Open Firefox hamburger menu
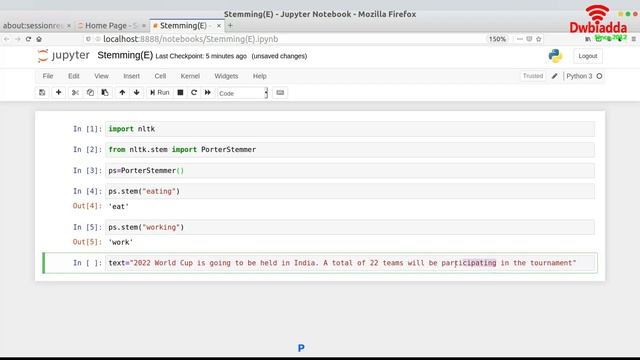640x360 pixels. (x=633, y=39)
